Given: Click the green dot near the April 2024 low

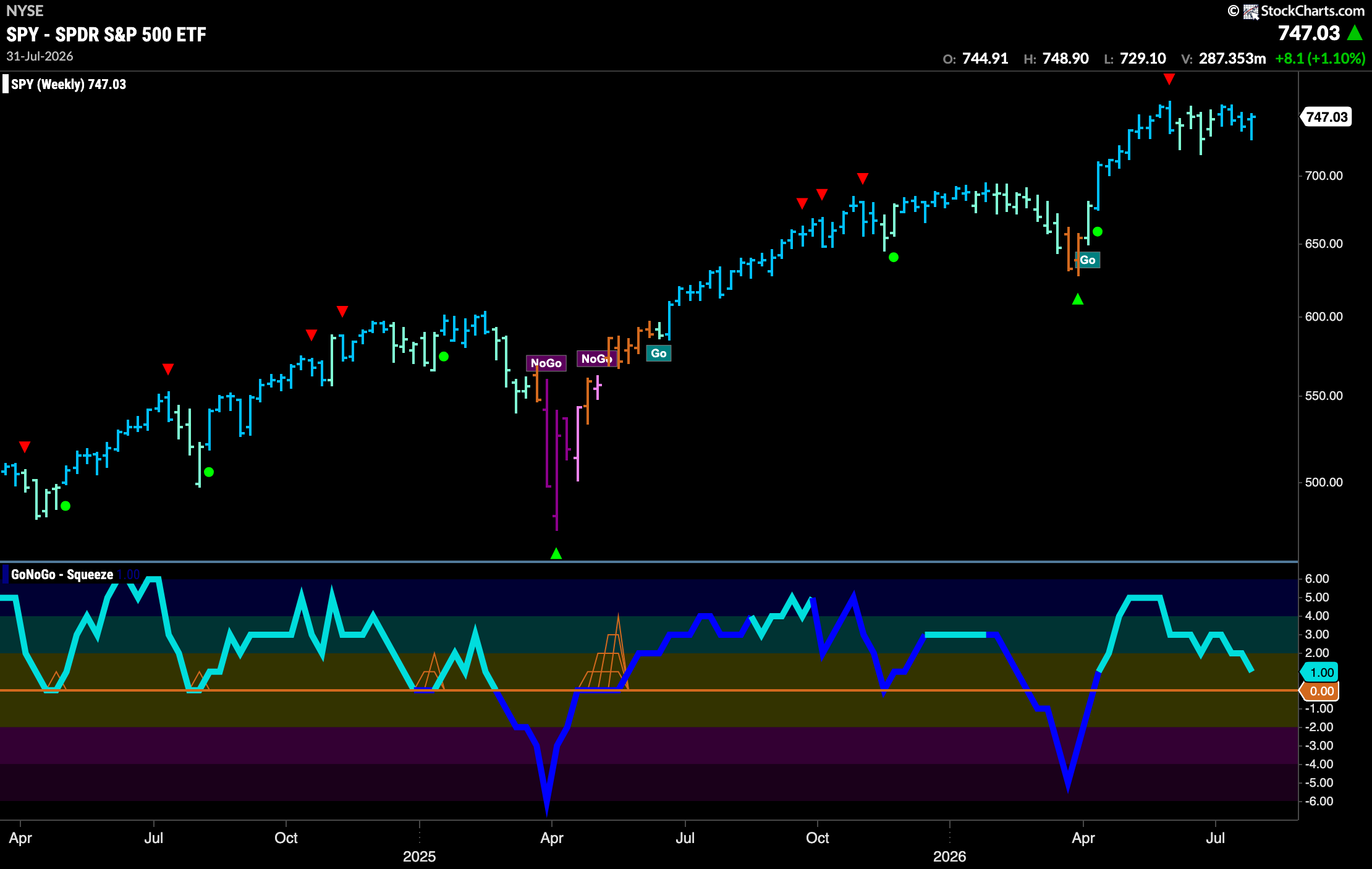Looking at the screenshot, I should coord(66,506).
